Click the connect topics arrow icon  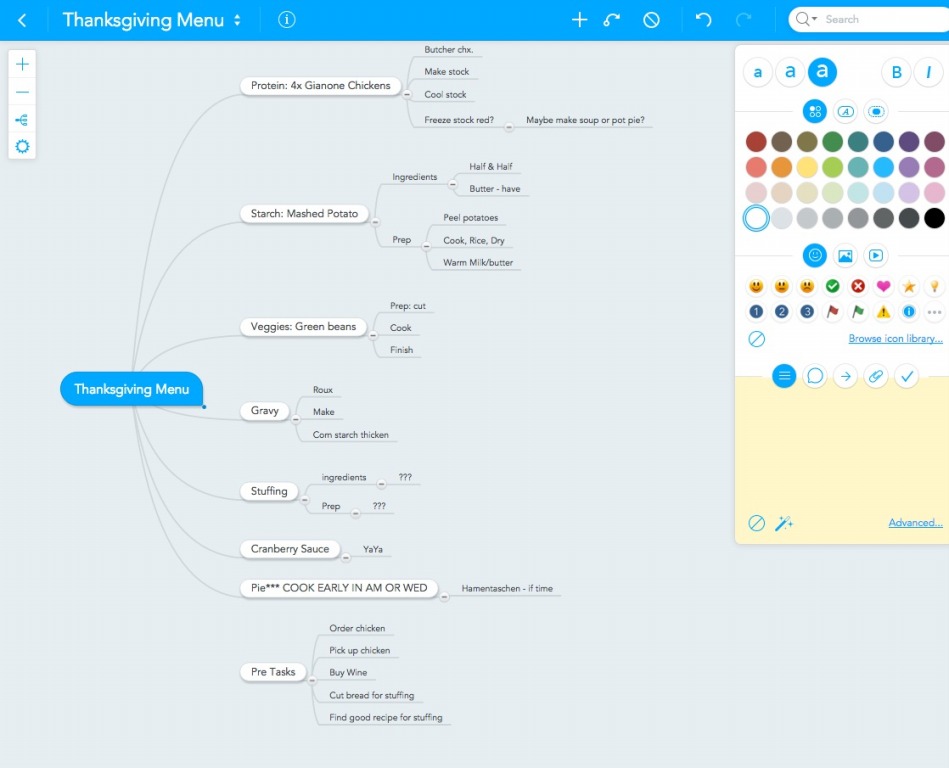click(x=612, y=20)
